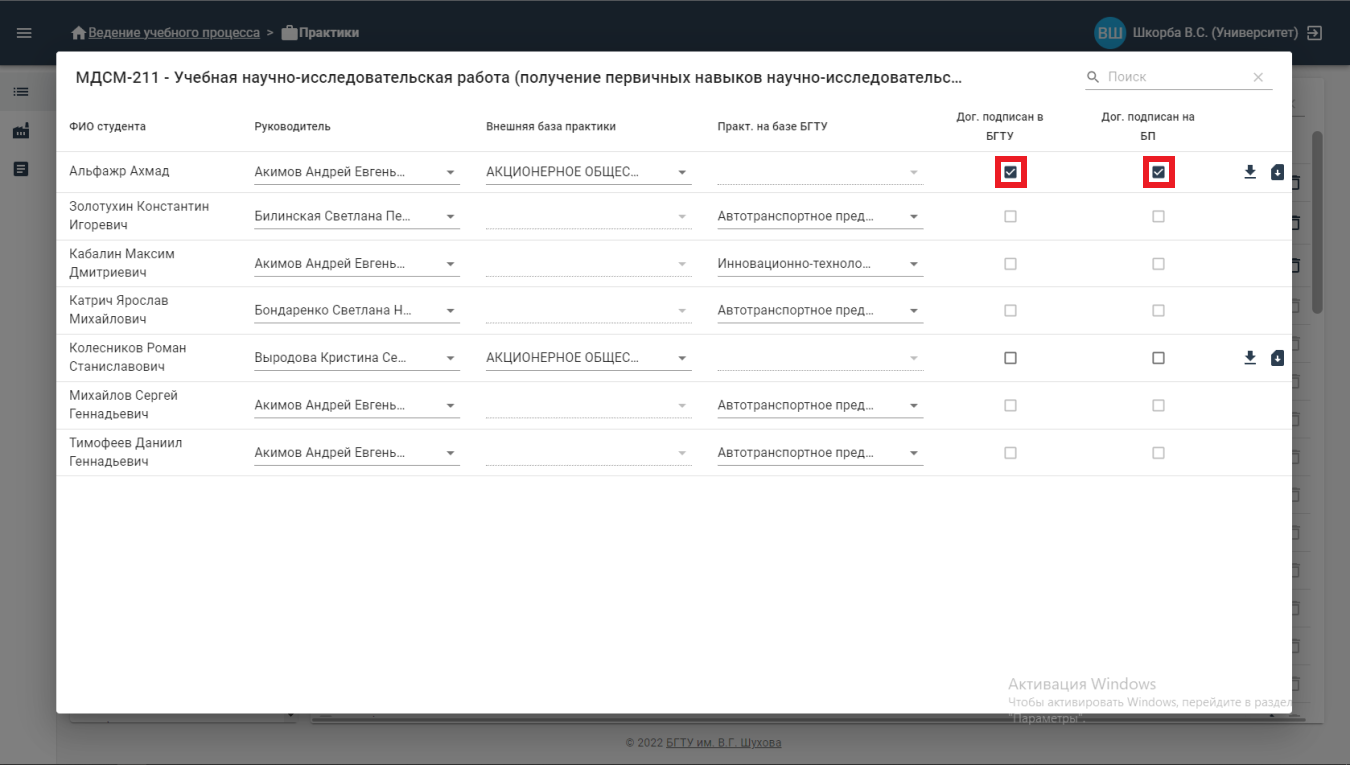Check Дог. подписан в БГТУ for Колесников Роман
This screenshot has height=765, width=1350.
1010,358
